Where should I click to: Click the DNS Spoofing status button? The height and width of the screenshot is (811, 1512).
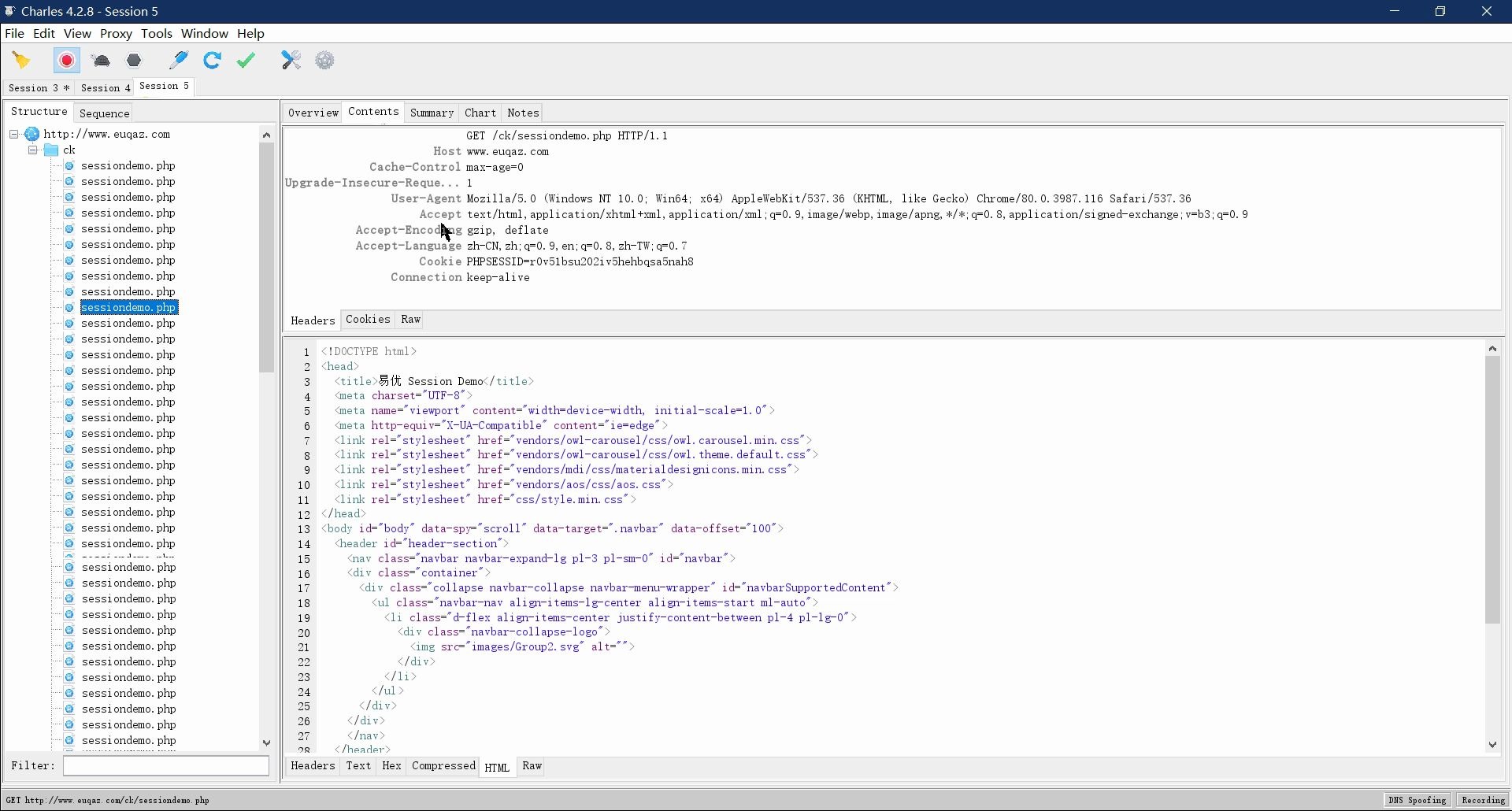pyautogui.click(x=1417, y=800)
